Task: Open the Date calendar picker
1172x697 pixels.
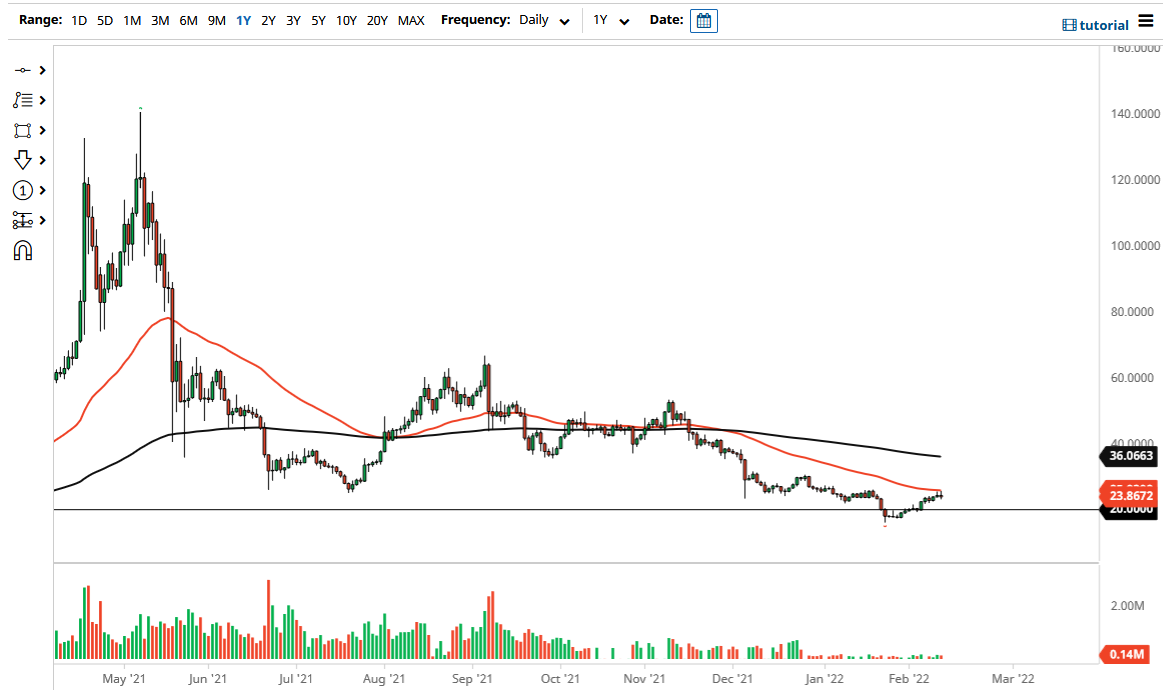Action: pyautogui.click(x=703, y=20)
